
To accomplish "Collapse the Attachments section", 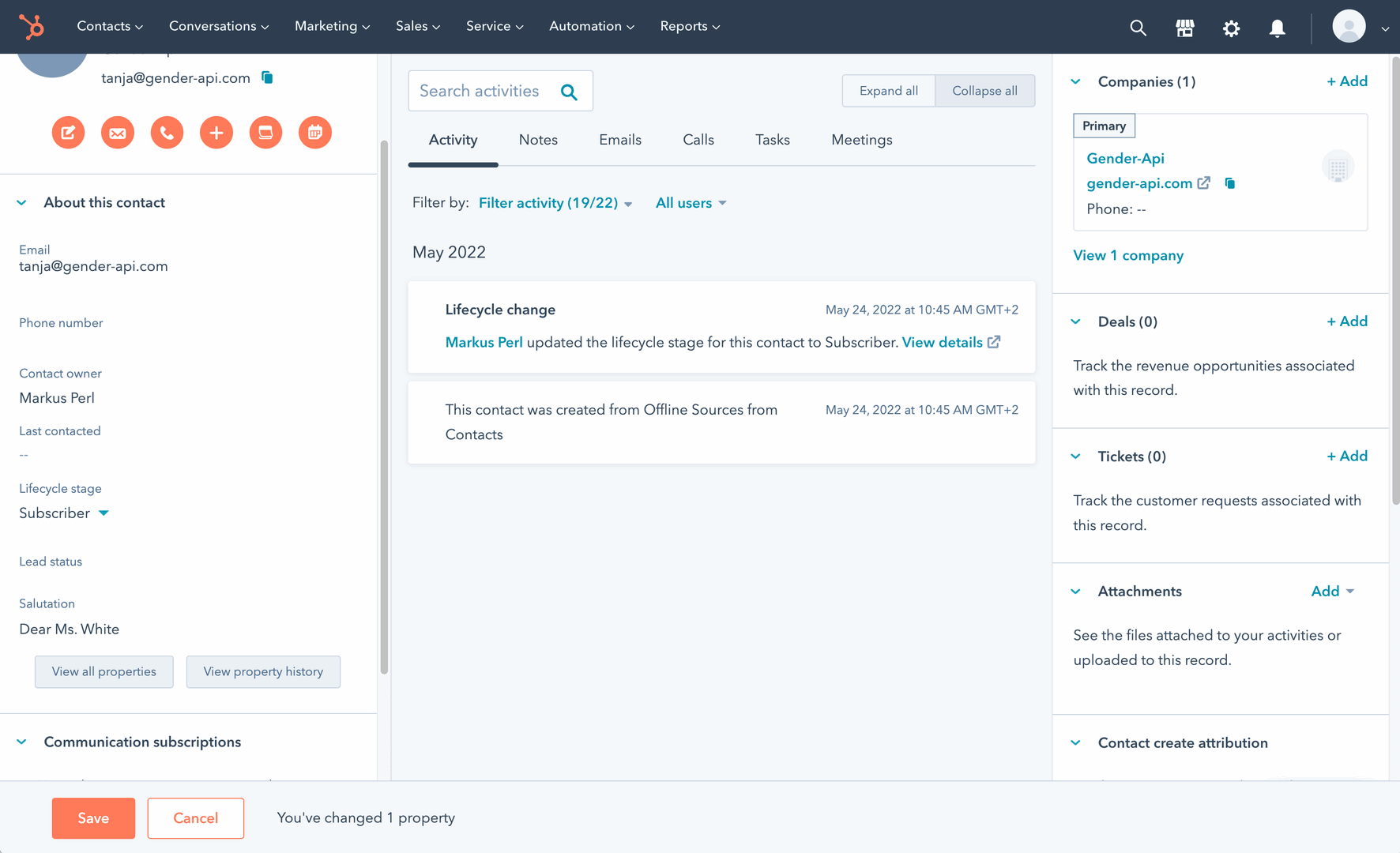I will tap(1075, 592).
